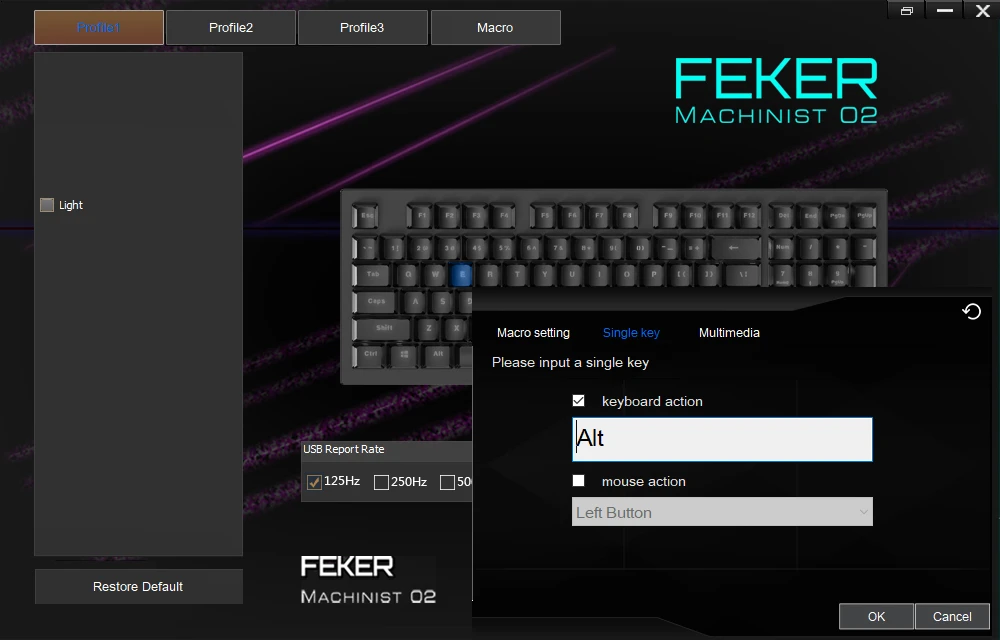Uncheck the keyboard action checkbox
The width and height of the screenshot is (1000, 640).
pos(578,400)
